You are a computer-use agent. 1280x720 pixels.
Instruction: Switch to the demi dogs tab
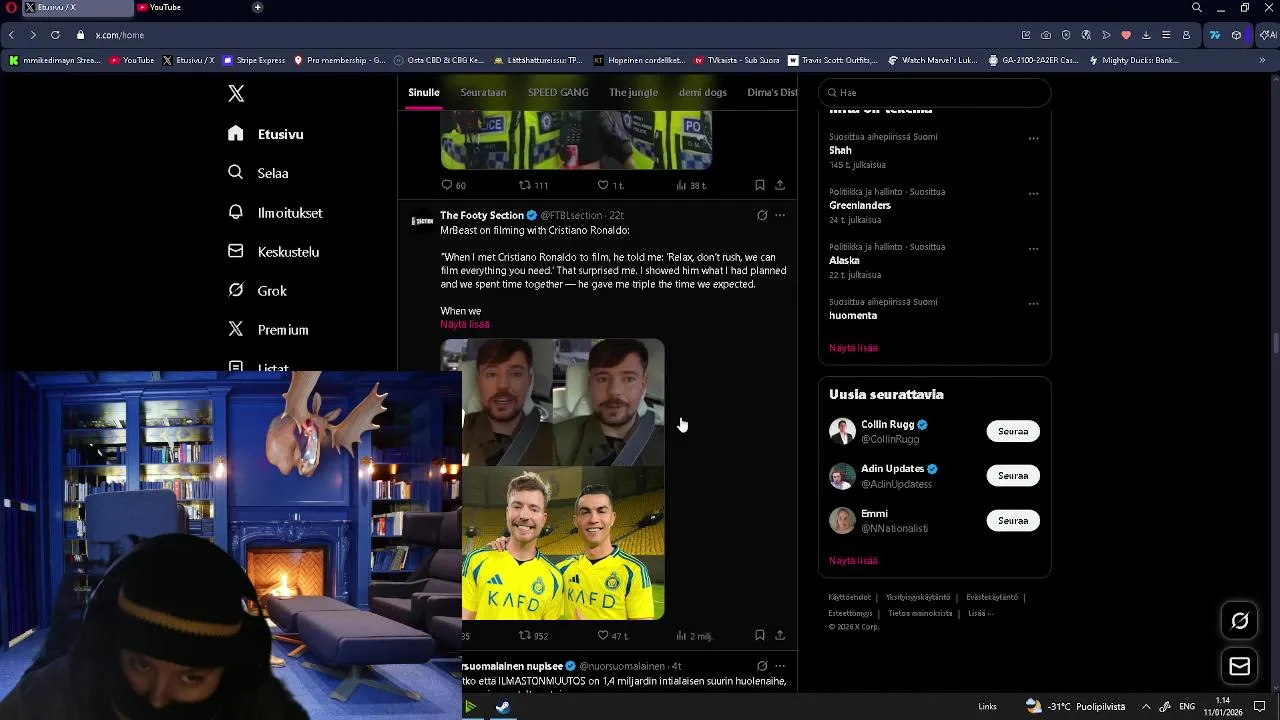703,92
